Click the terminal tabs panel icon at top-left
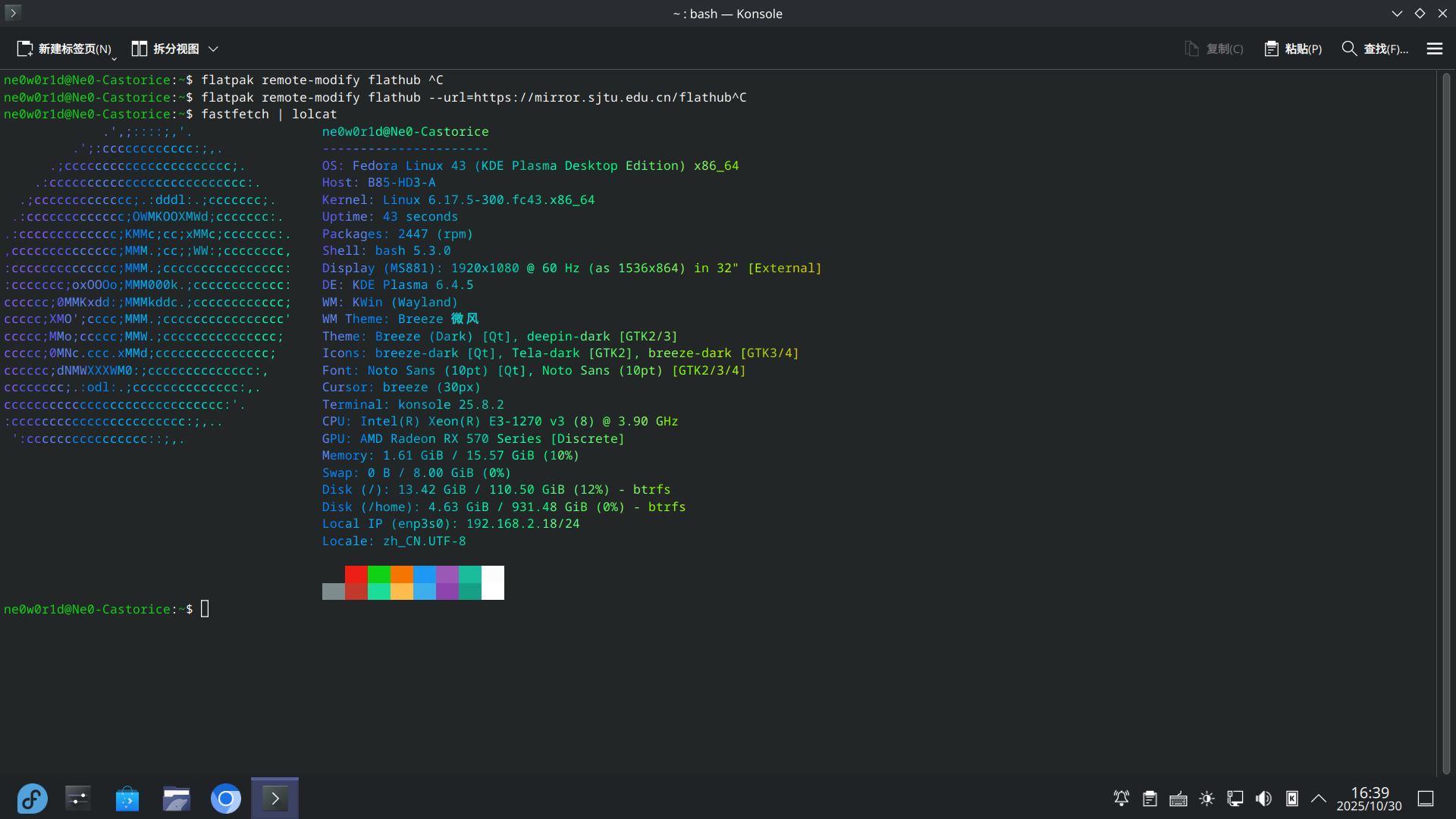 (x=13, y=13)
